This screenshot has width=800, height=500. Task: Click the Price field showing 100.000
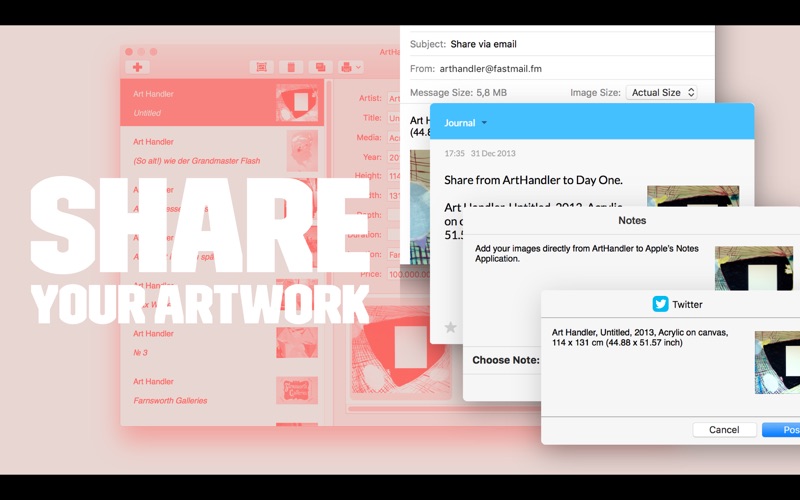[408, 274]
